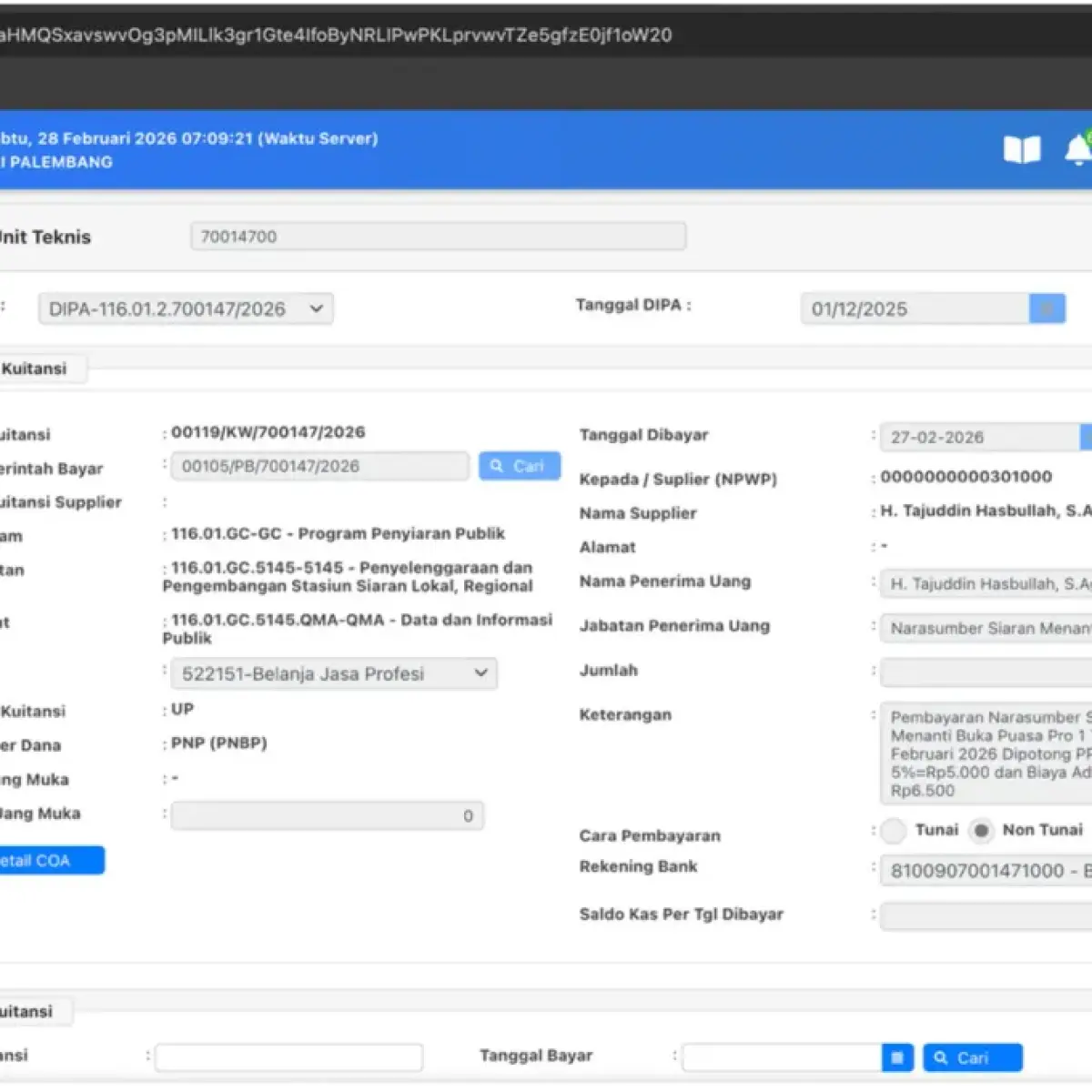Click Perintah Bayar field 00105/PB/700147/2026
The height and width of the screenshot is (1092, 1092).
tap(319, 466)
